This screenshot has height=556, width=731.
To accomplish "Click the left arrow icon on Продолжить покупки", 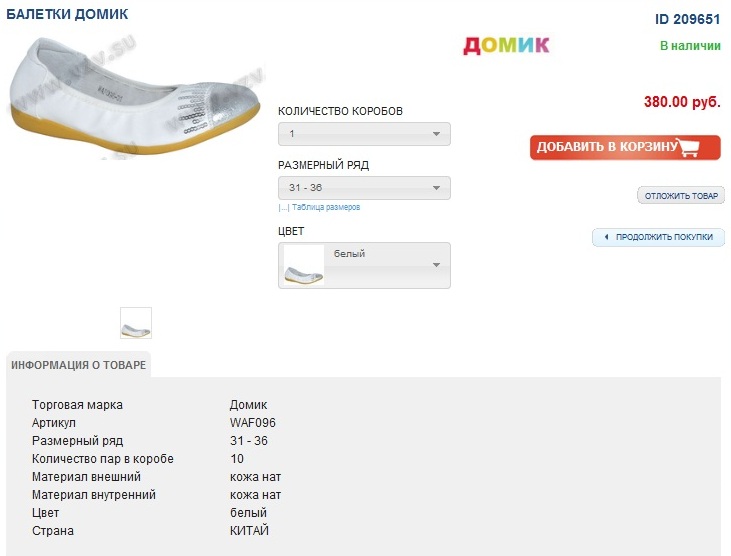I will (x=606, y=237).
